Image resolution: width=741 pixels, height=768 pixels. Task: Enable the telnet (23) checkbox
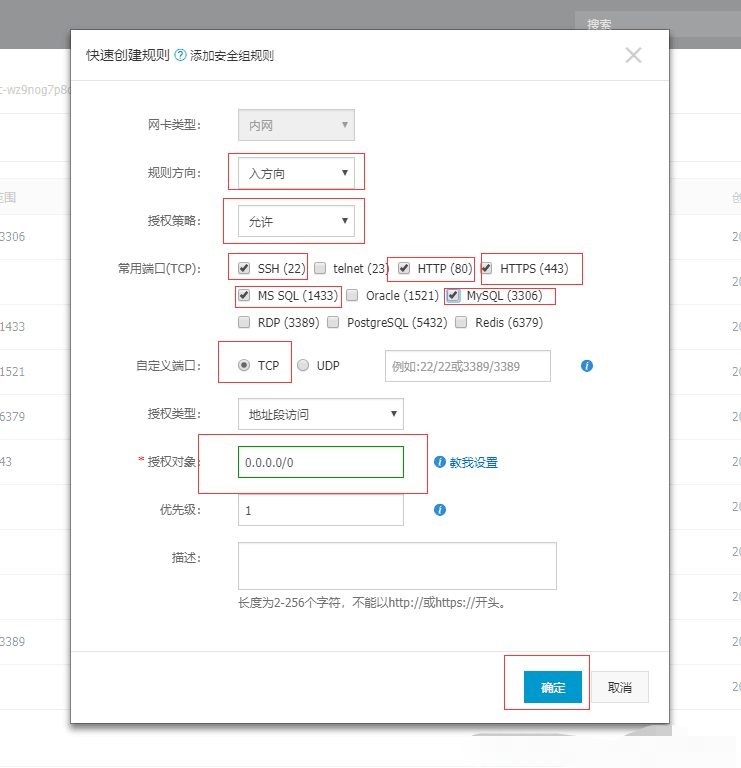coord(320,268)
